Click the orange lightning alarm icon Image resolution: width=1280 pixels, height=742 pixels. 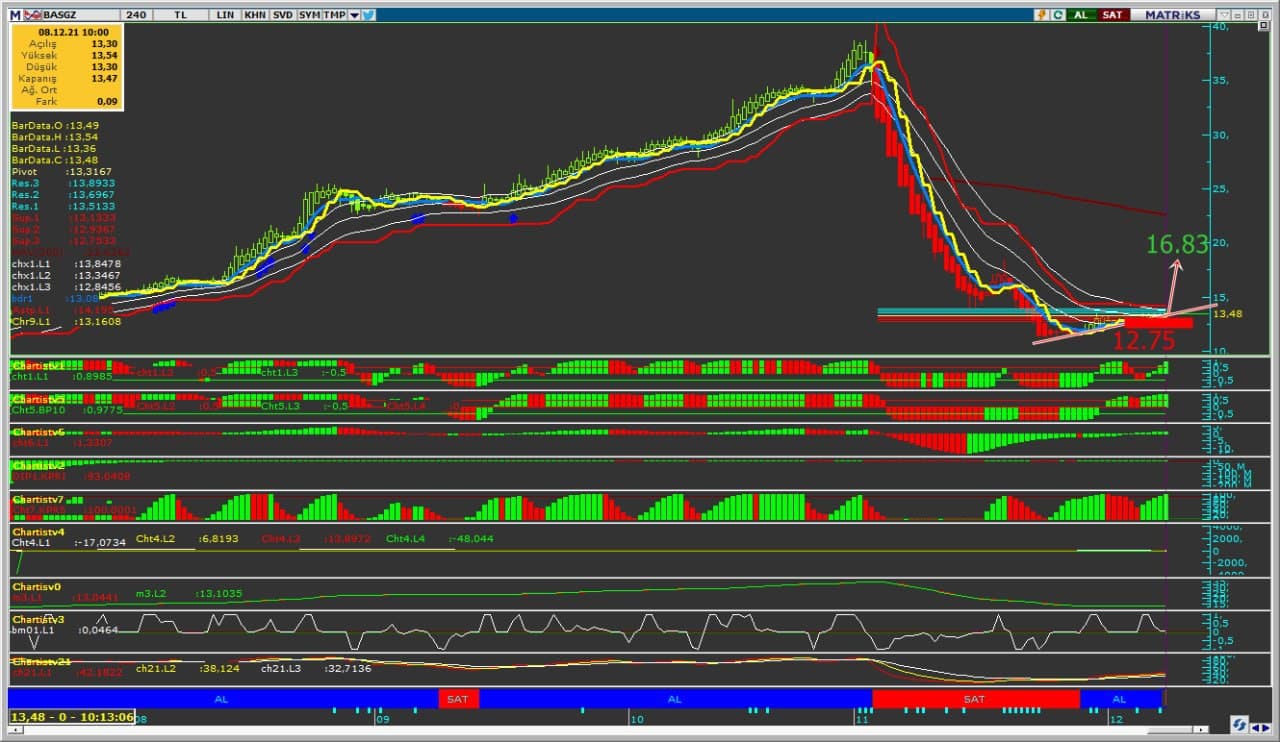[1042, 15]
